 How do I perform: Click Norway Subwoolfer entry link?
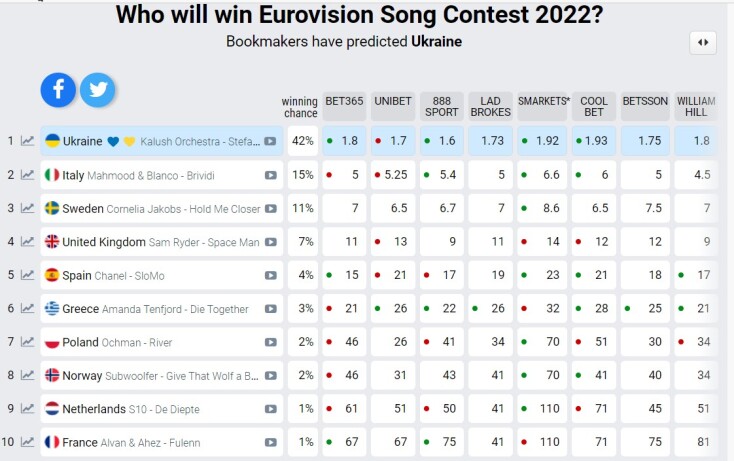[x=160, y=376]
